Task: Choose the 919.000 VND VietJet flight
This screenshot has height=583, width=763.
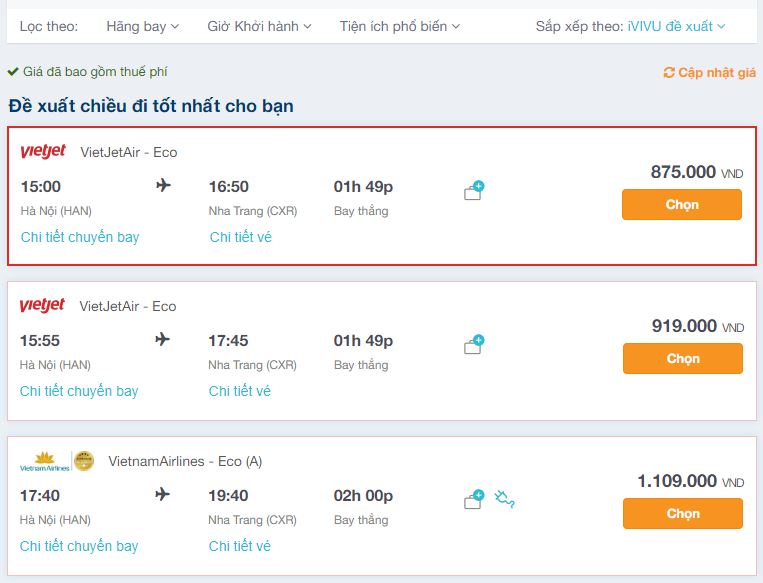Action: point(682,358)
